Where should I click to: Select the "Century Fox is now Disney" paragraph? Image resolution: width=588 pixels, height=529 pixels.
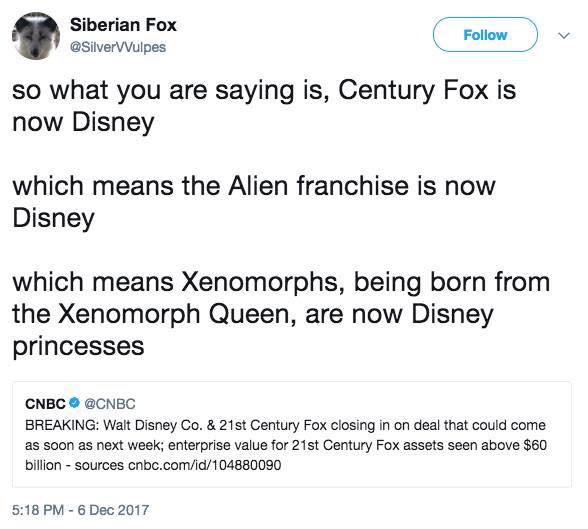click(x=264, y=106)
